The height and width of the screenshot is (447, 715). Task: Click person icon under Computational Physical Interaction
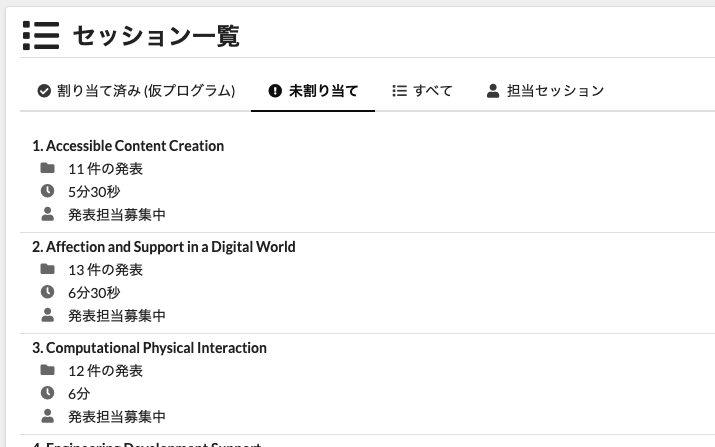click(x=47, y=415)
